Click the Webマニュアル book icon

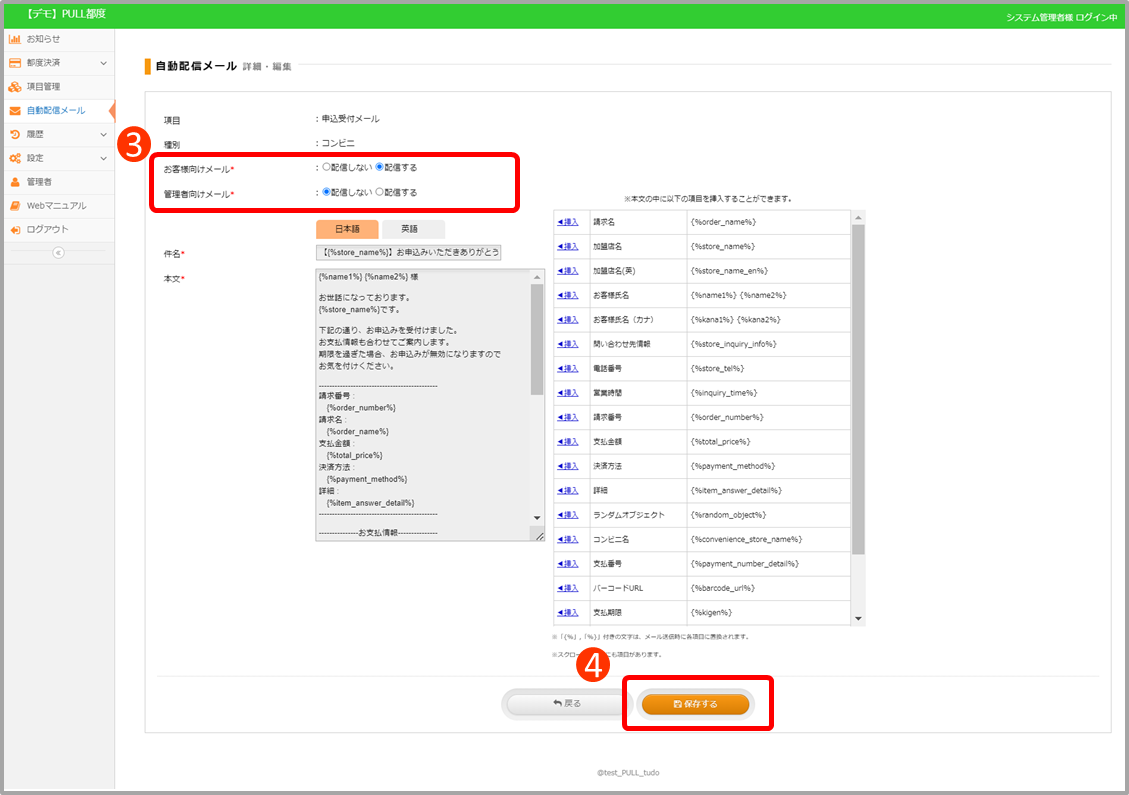(15, 206)
